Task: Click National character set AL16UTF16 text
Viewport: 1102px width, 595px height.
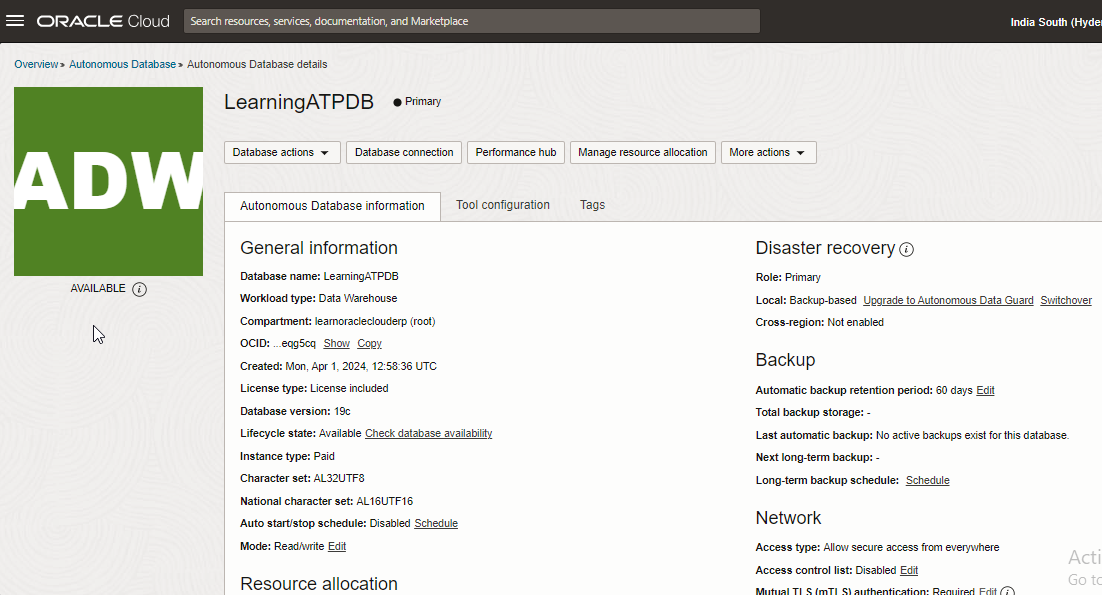Action: (x=326, y=501)
